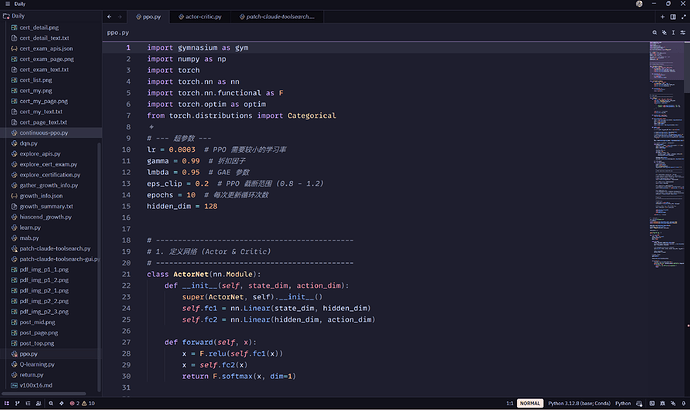Place cursor on line 10 lr value
This screenshot has height=410, width=690.
(182, 150)
